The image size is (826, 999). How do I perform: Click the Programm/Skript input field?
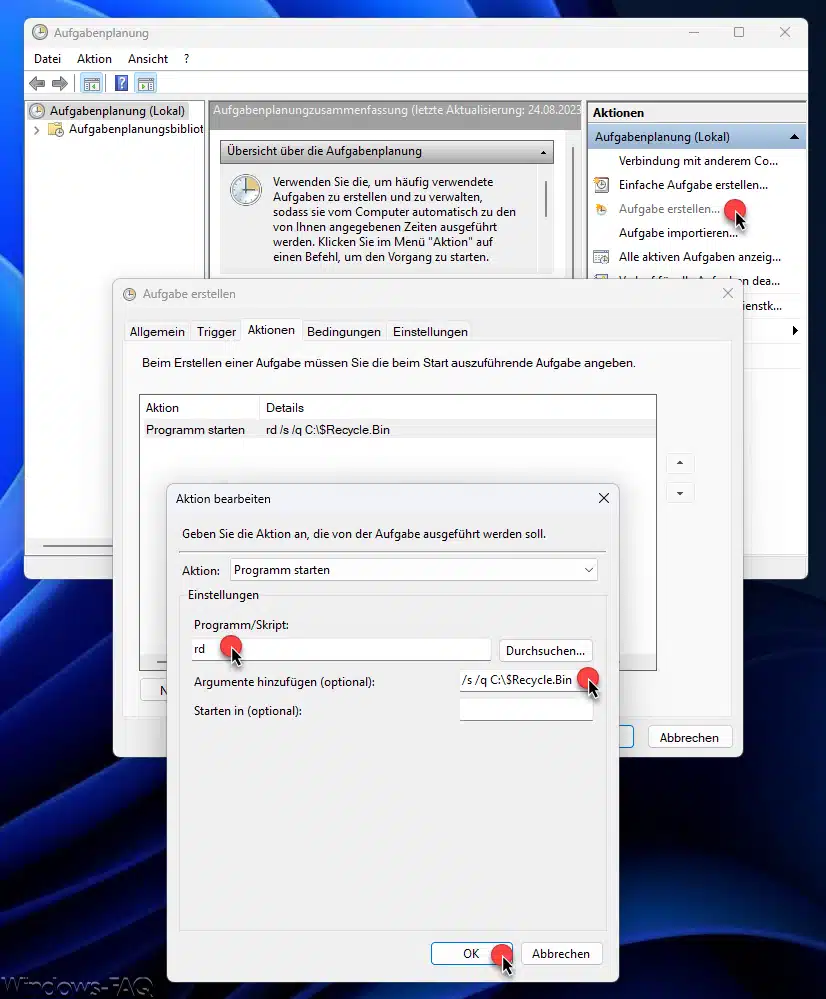click(x=341, y=649)
